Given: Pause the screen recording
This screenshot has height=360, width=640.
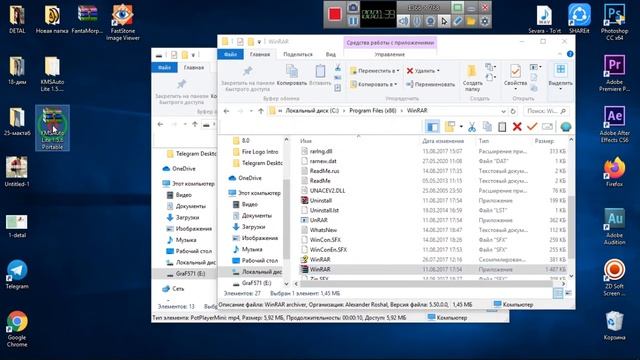Looking at the screenshot, I should [353, 21].
